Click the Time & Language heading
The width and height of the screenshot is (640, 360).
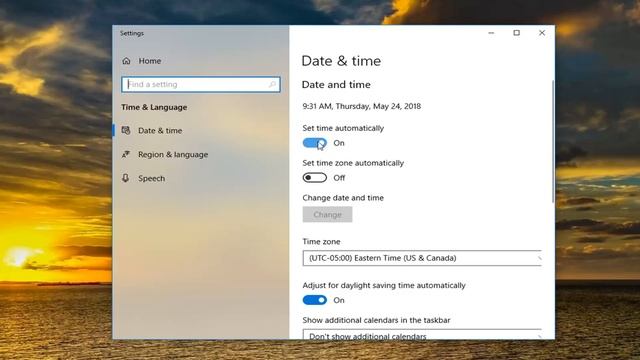154,107
